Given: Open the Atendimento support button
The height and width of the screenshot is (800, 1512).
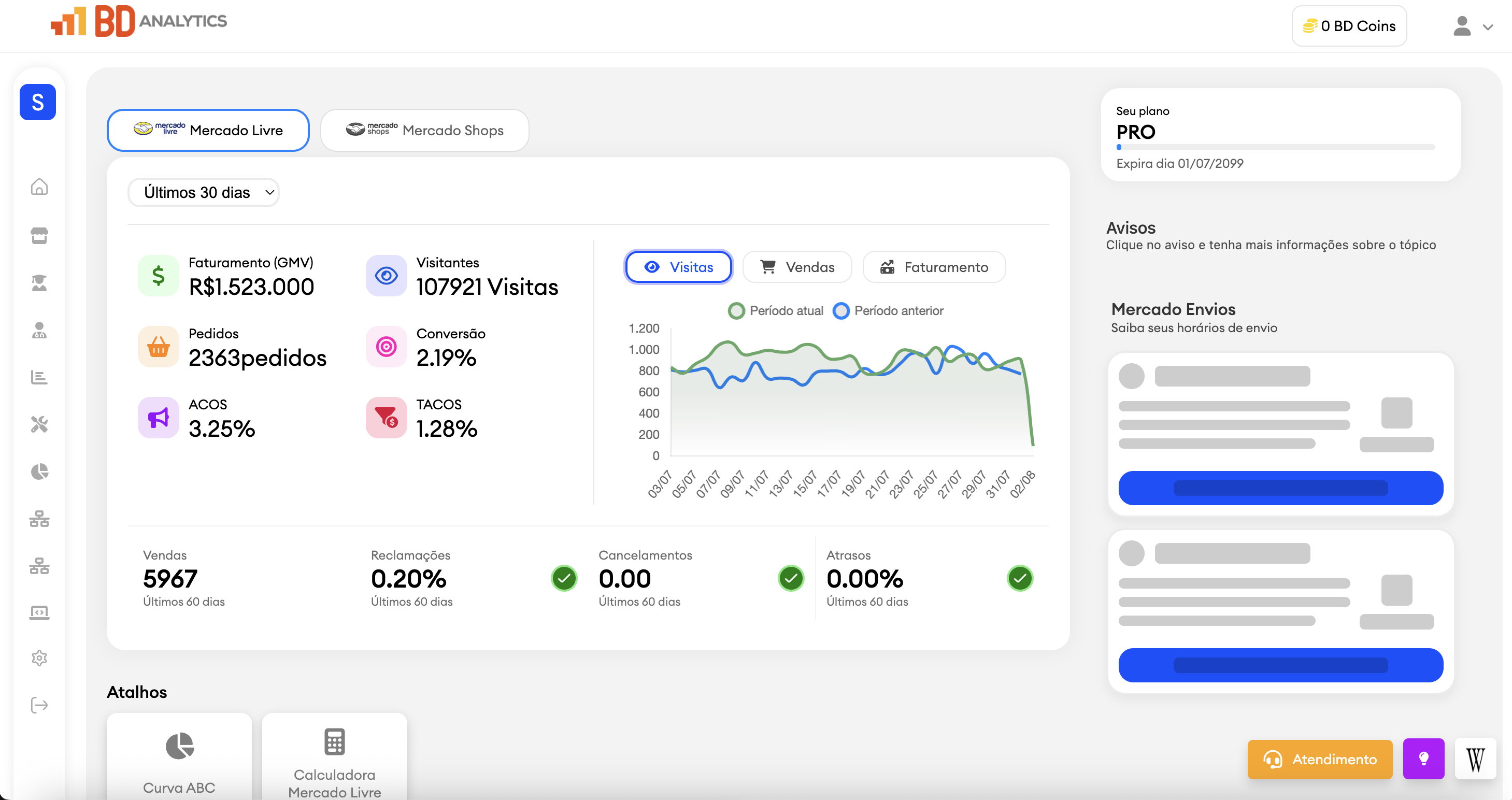Looking at the screenshot, I should [x=1319, y=759].
